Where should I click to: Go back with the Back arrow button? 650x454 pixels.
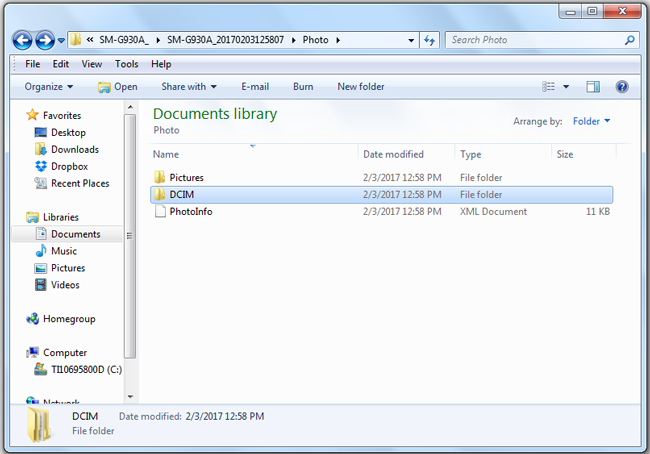[x=22, y=40]
